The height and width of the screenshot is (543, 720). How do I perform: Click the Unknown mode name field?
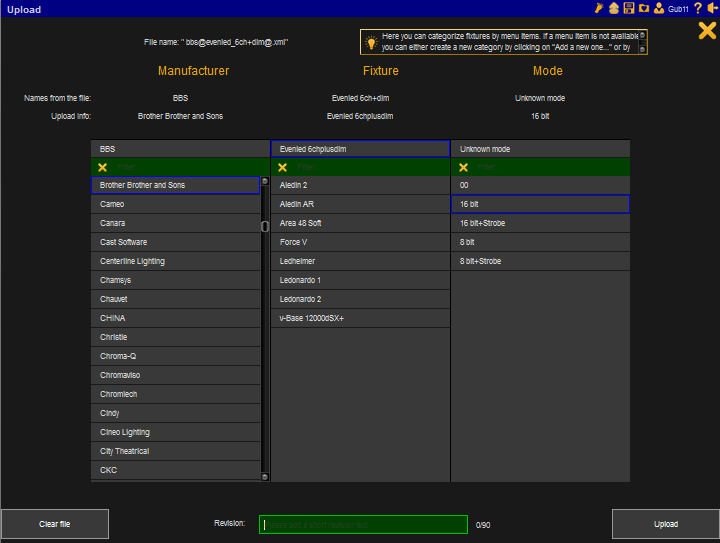point(540,149)
